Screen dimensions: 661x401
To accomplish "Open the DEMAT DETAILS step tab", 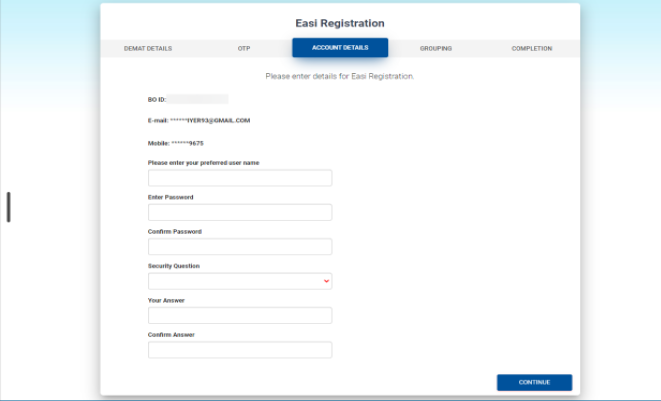I will tap(148, 48).
